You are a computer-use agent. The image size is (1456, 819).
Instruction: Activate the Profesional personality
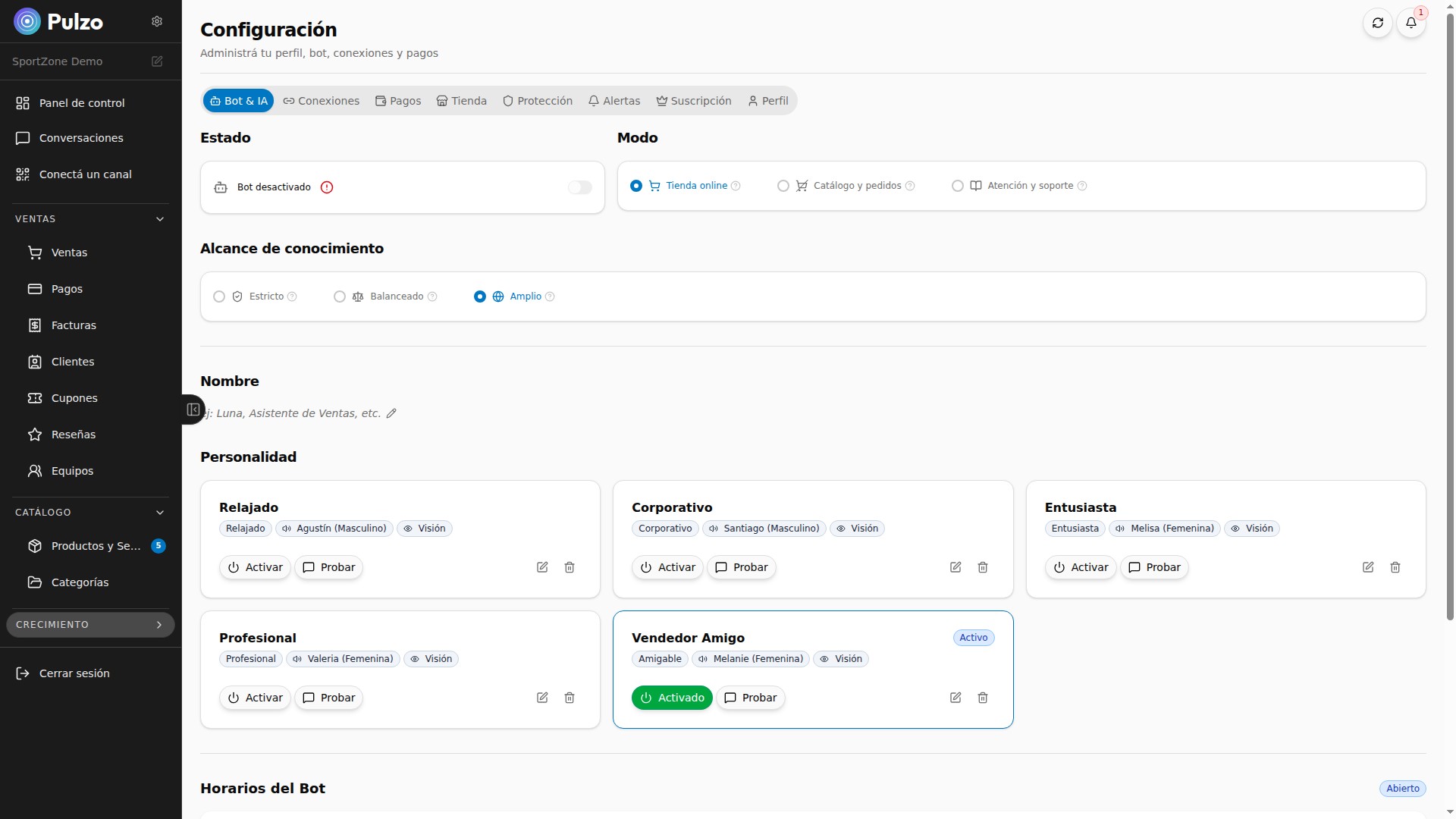tap(255, 698)
